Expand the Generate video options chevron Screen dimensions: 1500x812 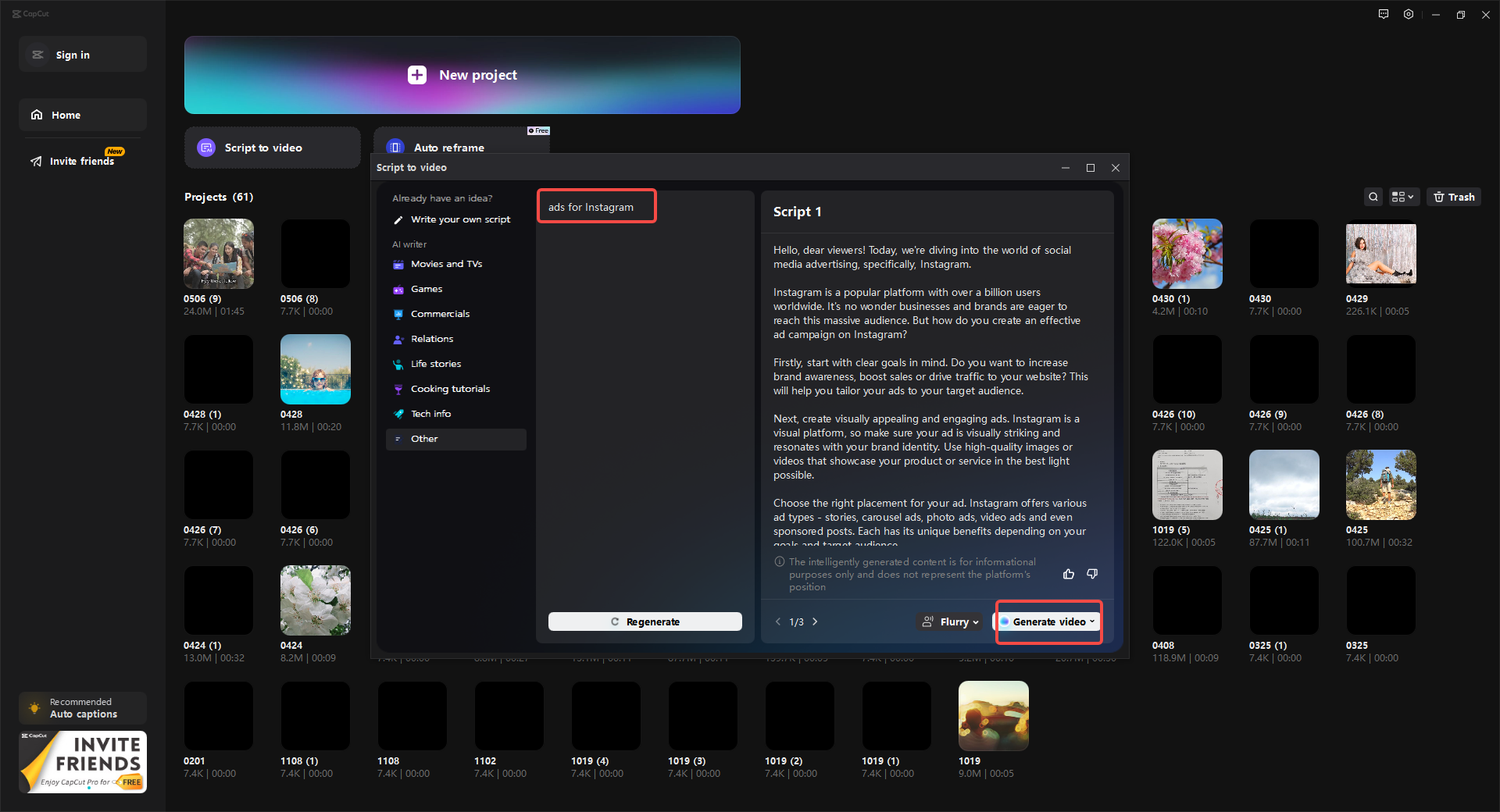1091,621
